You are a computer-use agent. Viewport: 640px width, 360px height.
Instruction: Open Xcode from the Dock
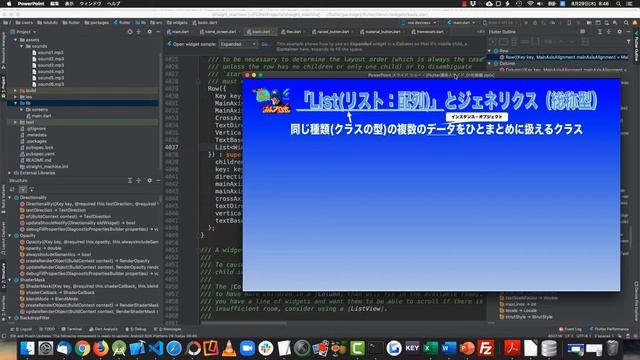(x=137, y=349)
